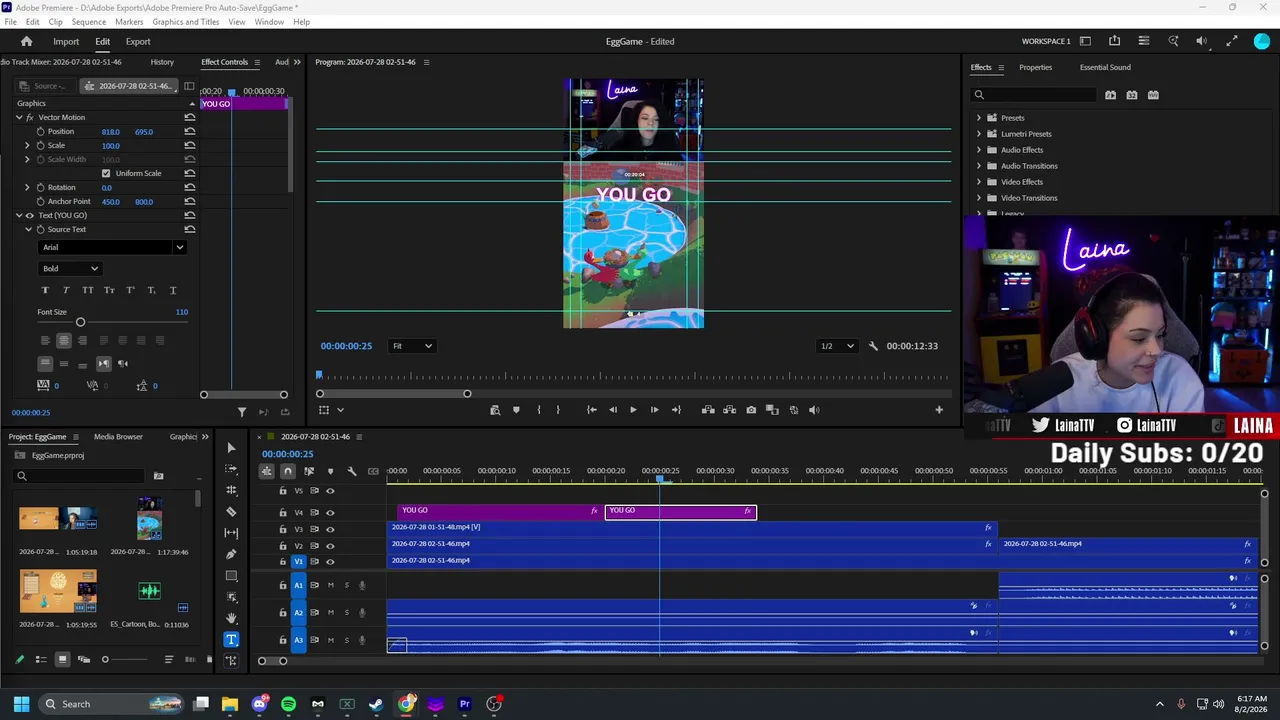Screen dimensions: 1280x720
Task: Click in the Effects search field
Action: [1034, 95]
